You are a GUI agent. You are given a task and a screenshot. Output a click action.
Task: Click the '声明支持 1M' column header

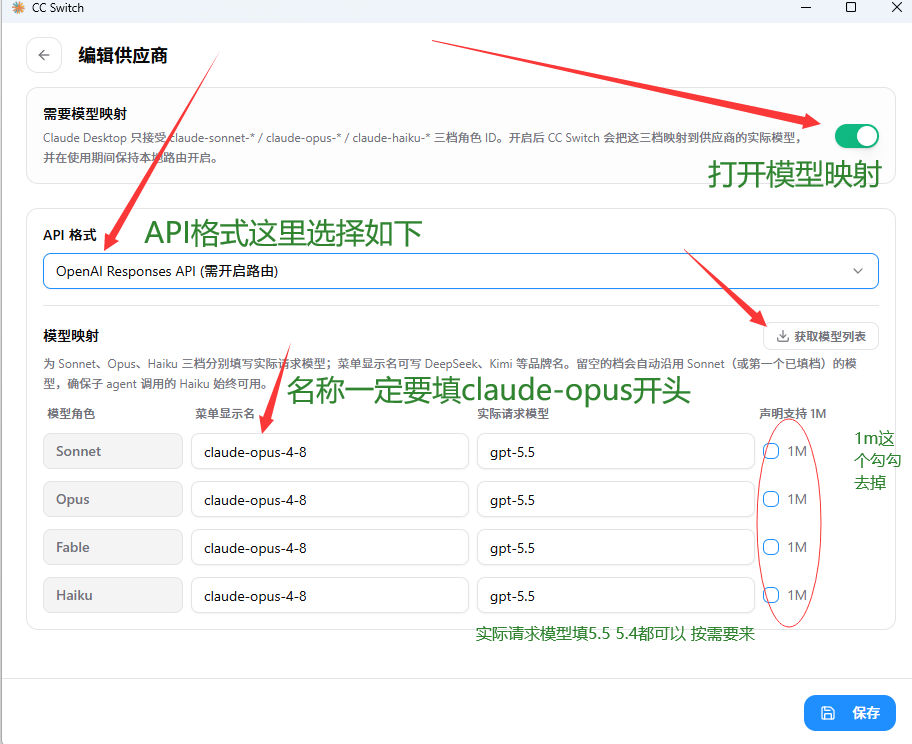coord(793,414)
